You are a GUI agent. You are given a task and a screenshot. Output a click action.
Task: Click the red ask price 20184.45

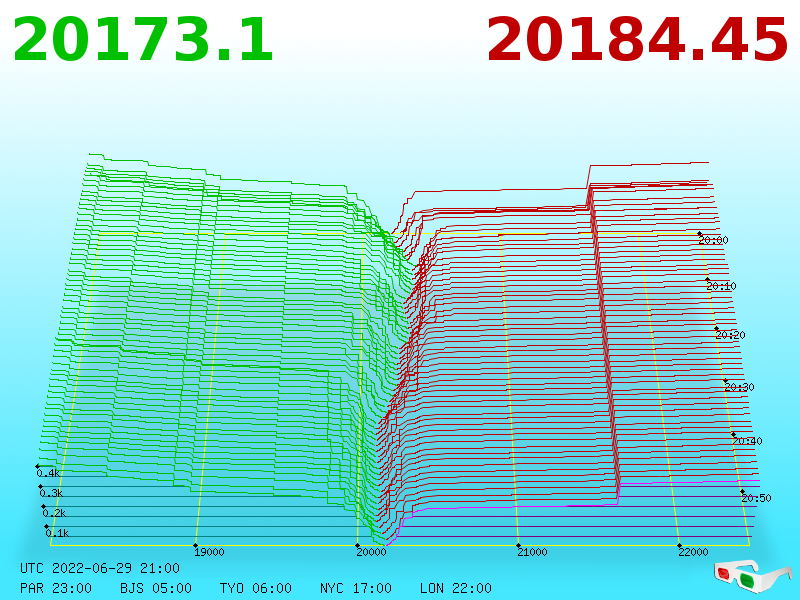coord(637,40)
